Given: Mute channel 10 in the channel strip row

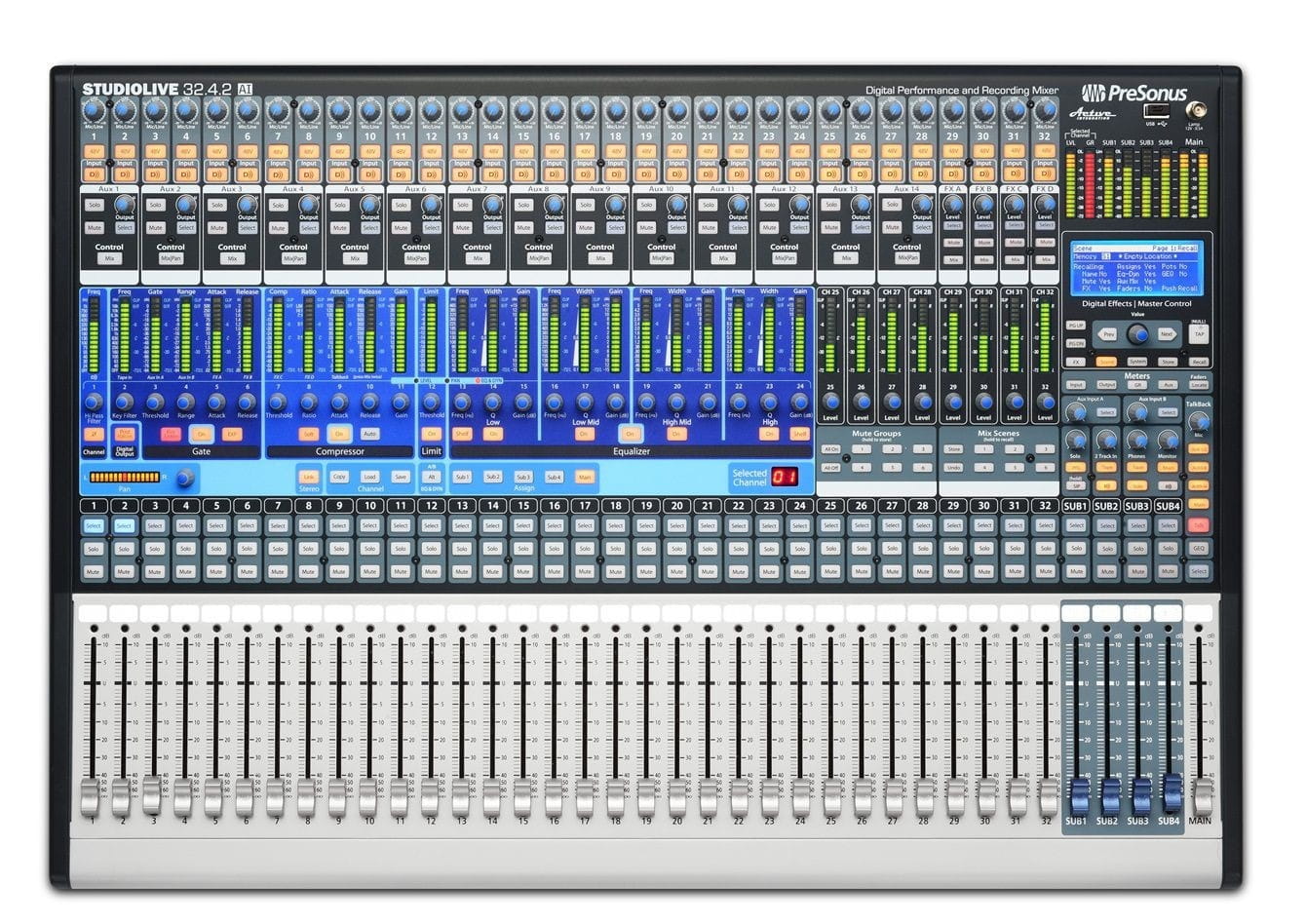Looking at the screenshot, I should coord(369,571).
